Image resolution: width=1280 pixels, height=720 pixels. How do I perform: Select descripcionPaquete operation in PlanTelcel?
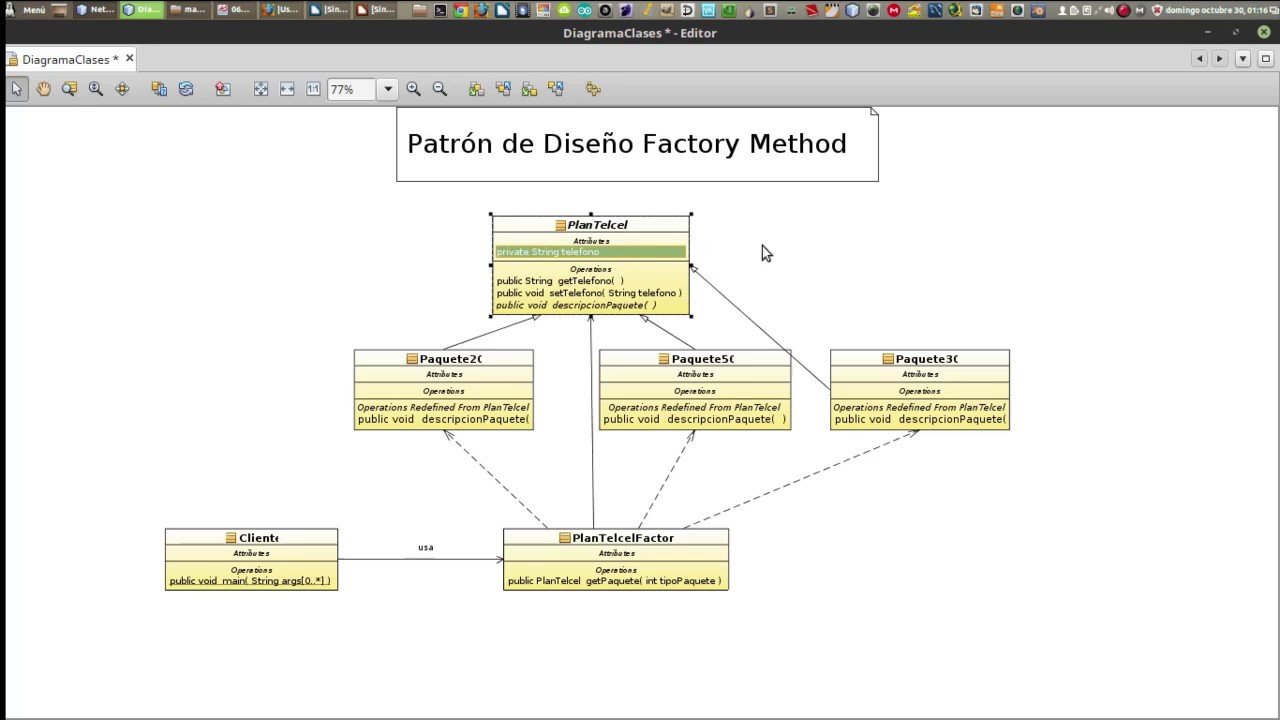(577, 305)
